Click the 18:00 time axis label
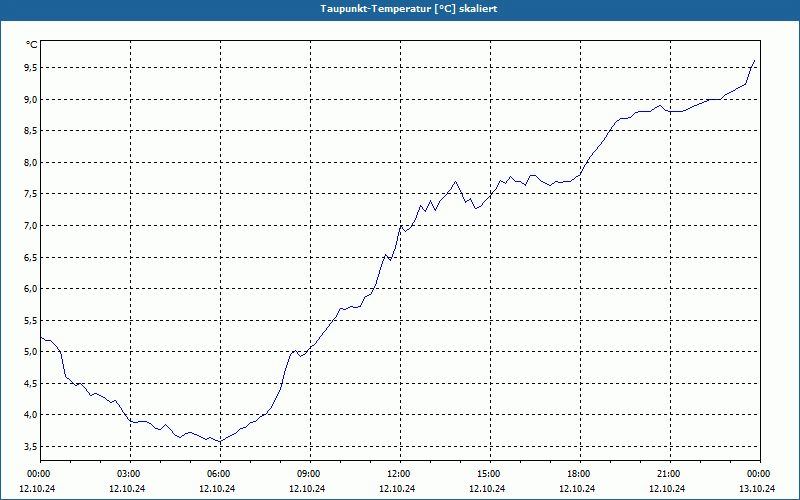The height and width of the screenshot is (500, 800). [x=578, y=474]
